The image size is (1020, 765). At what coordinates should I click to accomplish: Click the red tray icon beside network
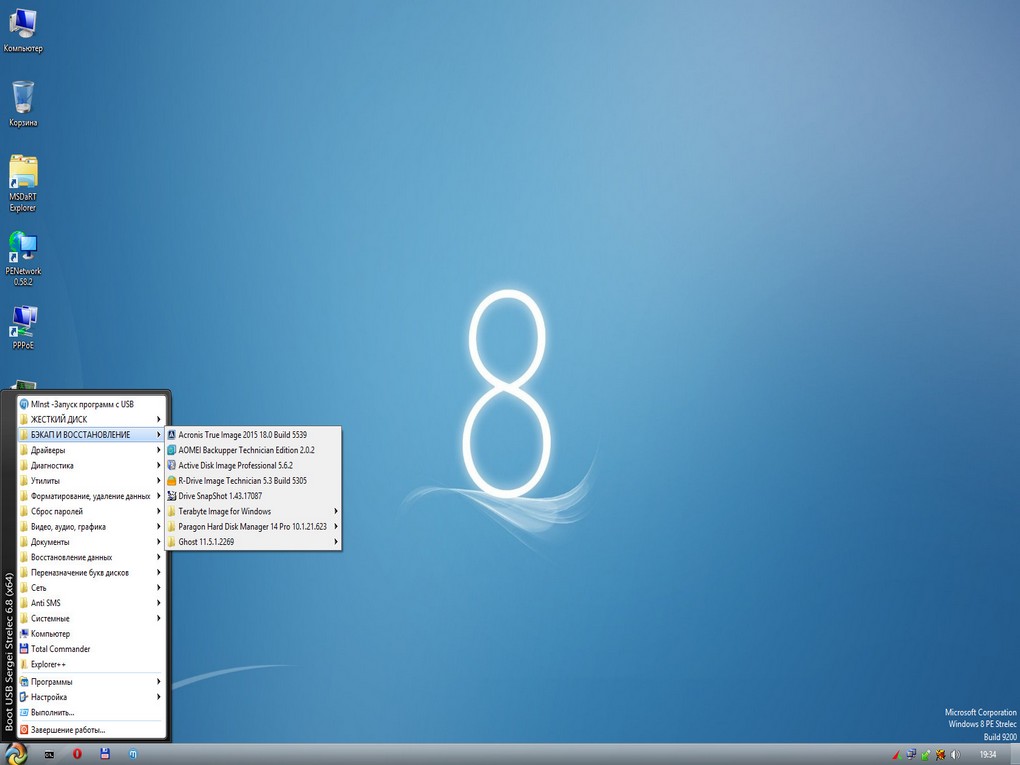point(896,755)
